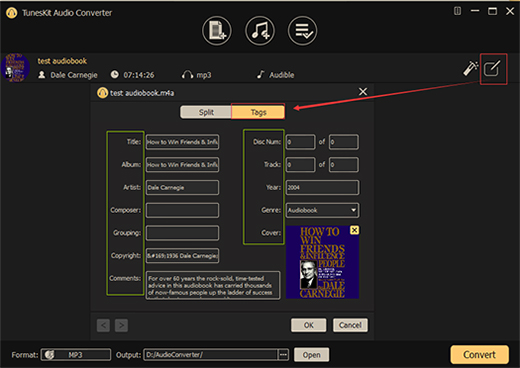Image resolution: width=520 pixels, height=368 pixels.
Task: Click the empty Composer field
Action: click(182, 210)
